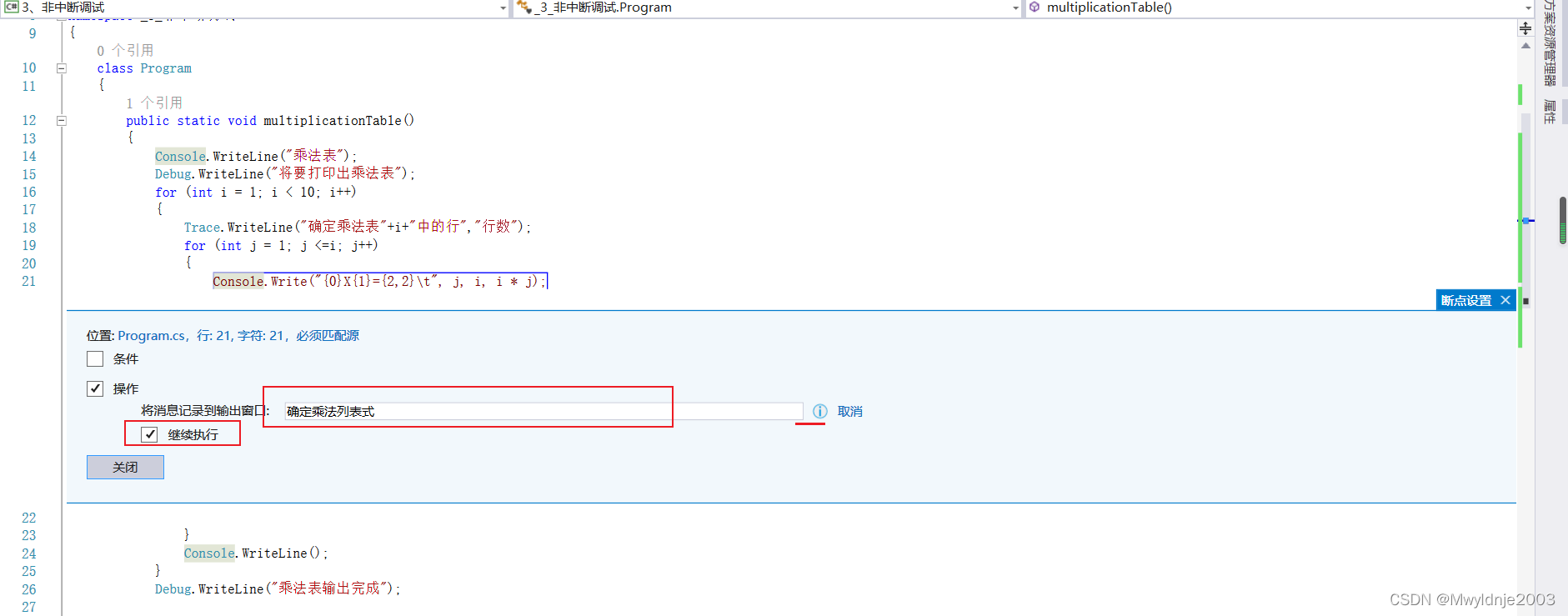The height and width of the screenshot is (616, 1568).
Task: Enable the 条件 (conditions) checkbox
Action: [x=95, y=358]
